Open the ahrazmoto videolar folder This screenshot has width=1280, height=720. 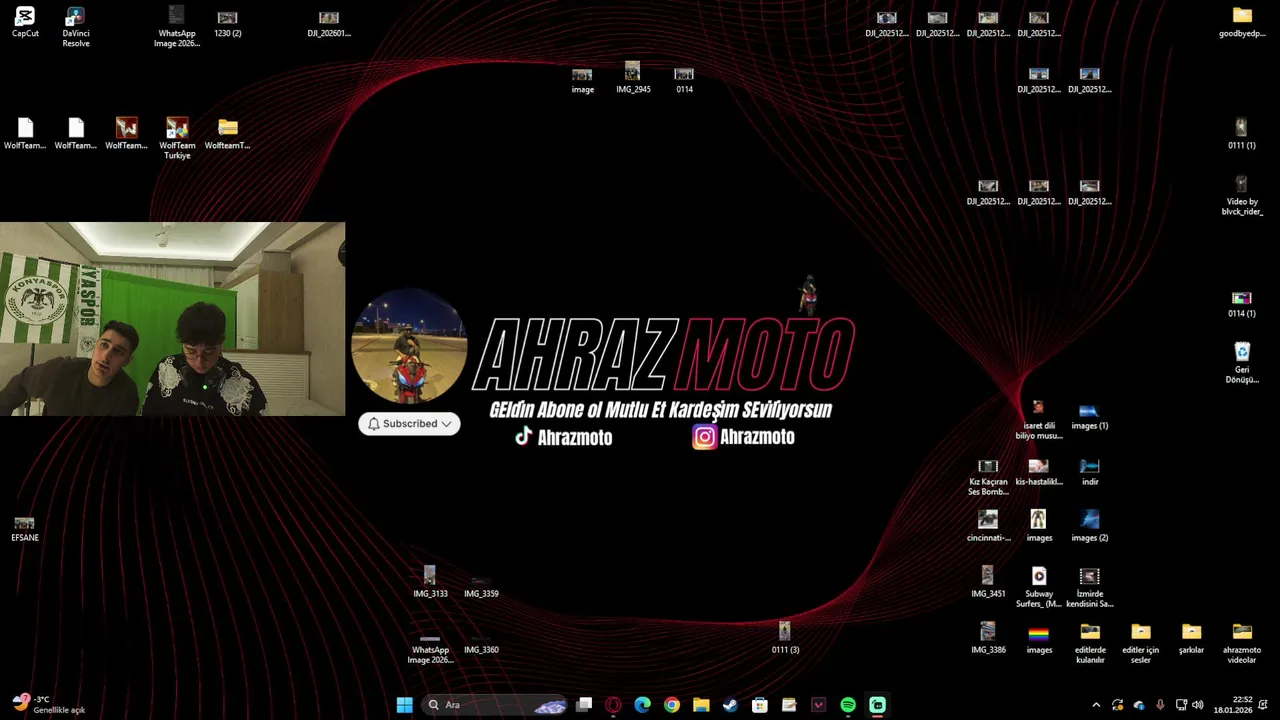tap(1242, 643)
